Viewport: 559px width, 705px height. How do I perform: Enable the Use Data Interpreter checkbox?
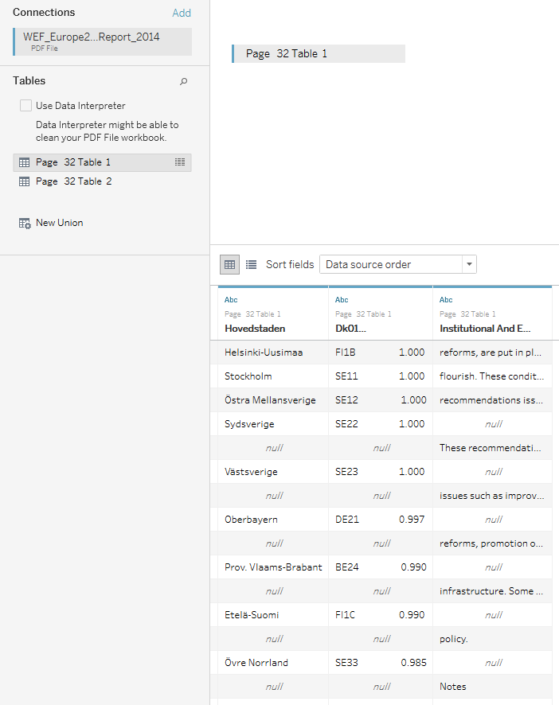pyautogui.click(x=26, y=106)
